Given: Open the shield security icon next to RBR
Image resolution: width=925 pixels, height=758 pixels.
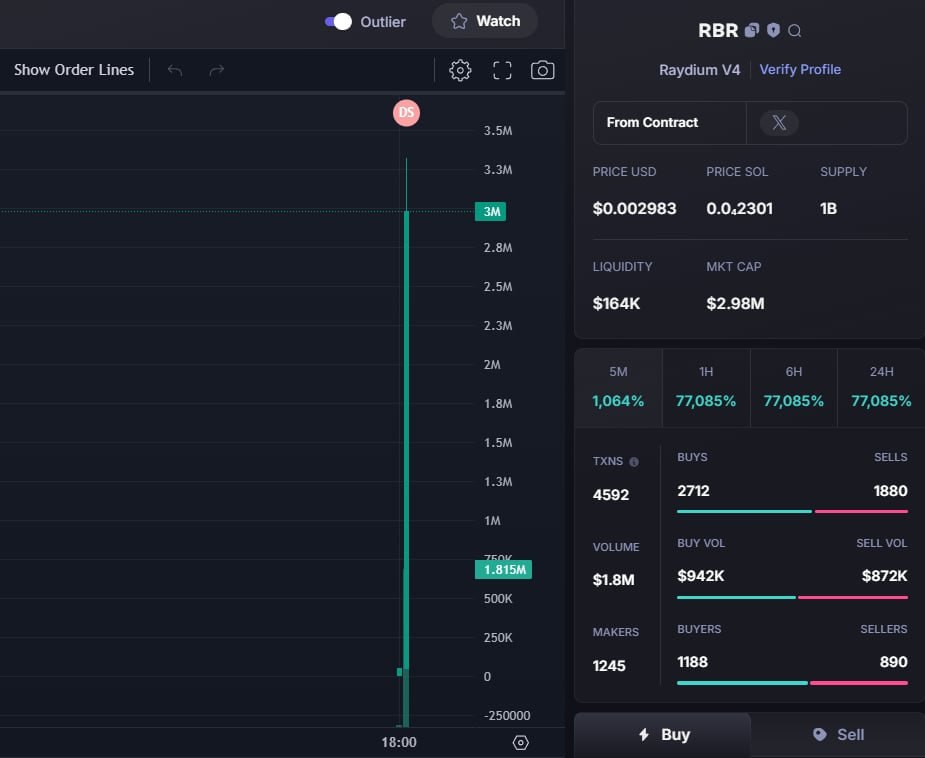Looking at the screenshot, I should pos(773,30).
